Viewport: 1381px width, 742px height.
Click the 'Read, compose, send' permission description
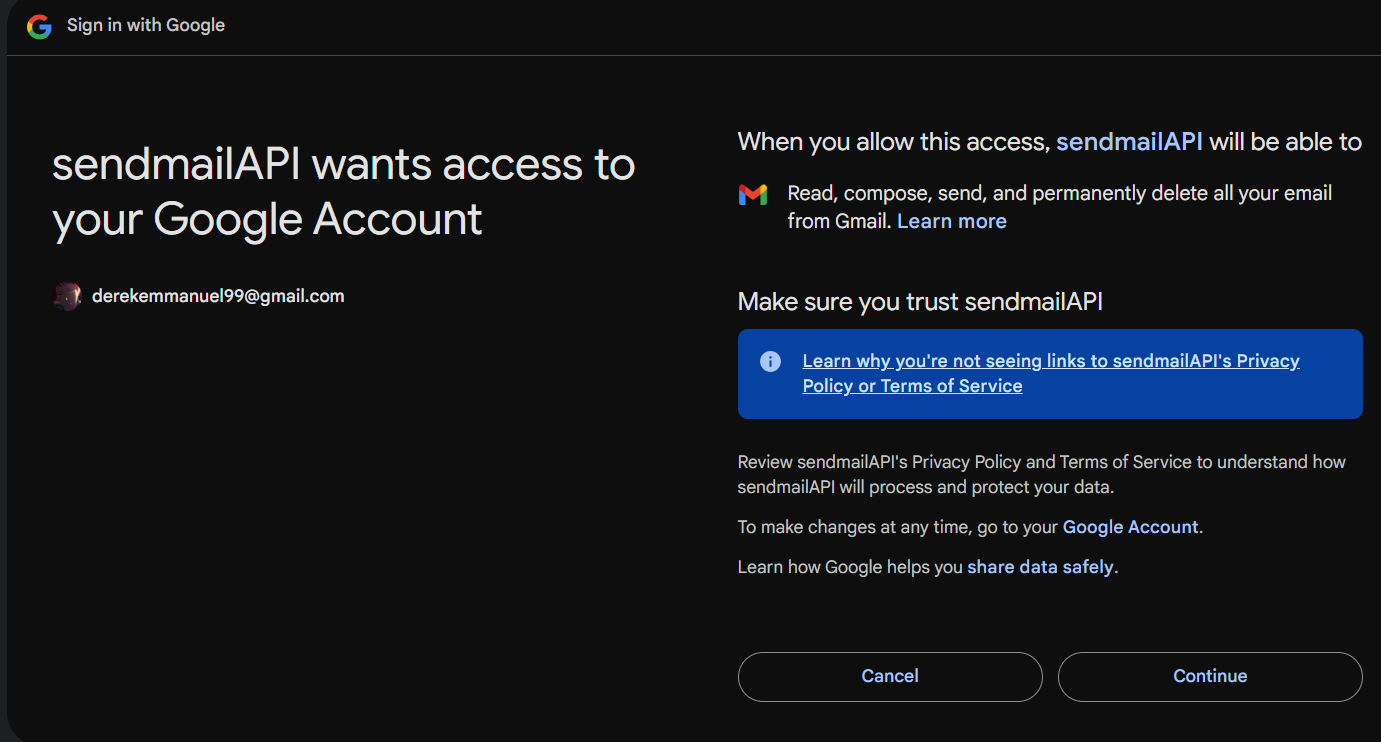(x=1060, y=207)
